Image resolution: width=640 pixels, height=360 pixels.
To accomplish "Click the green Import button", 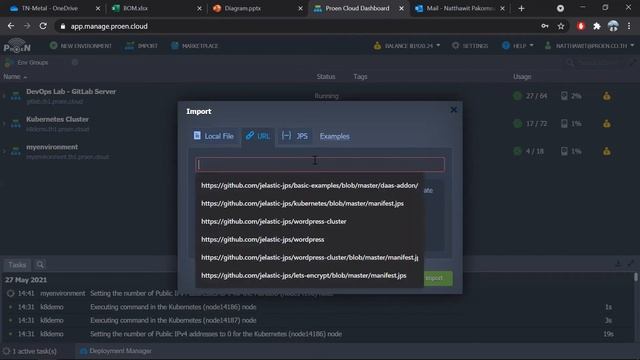I will pyautogui.click(x=438, y=278).
